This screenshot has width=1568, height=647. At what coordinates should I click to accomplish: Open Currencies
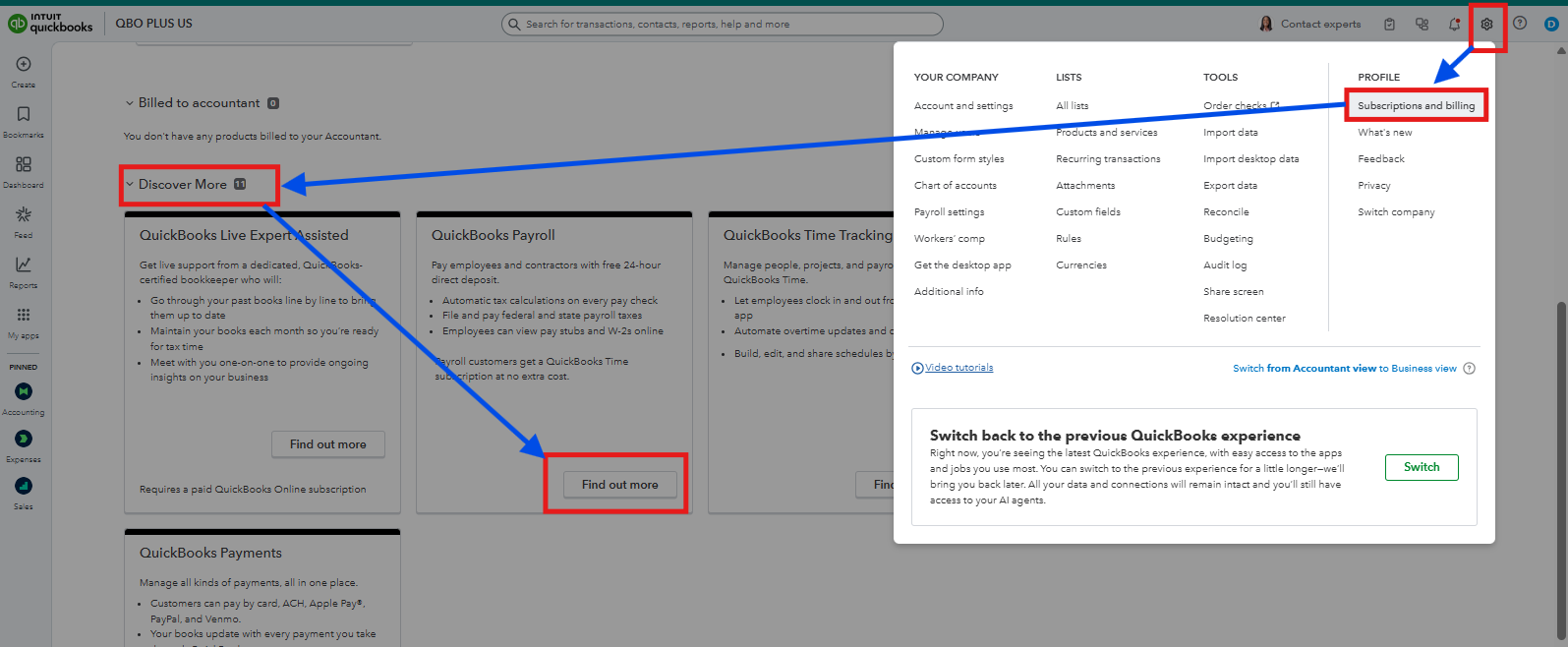click(x=1081, y=265)
